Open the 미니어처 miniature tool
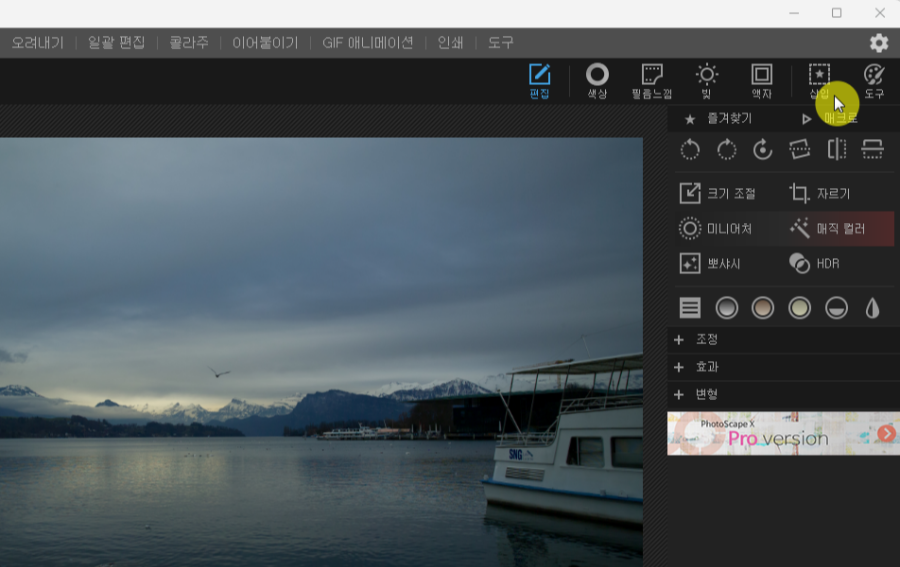The width and height of the screenshot is (900, 567). (716, 228)
